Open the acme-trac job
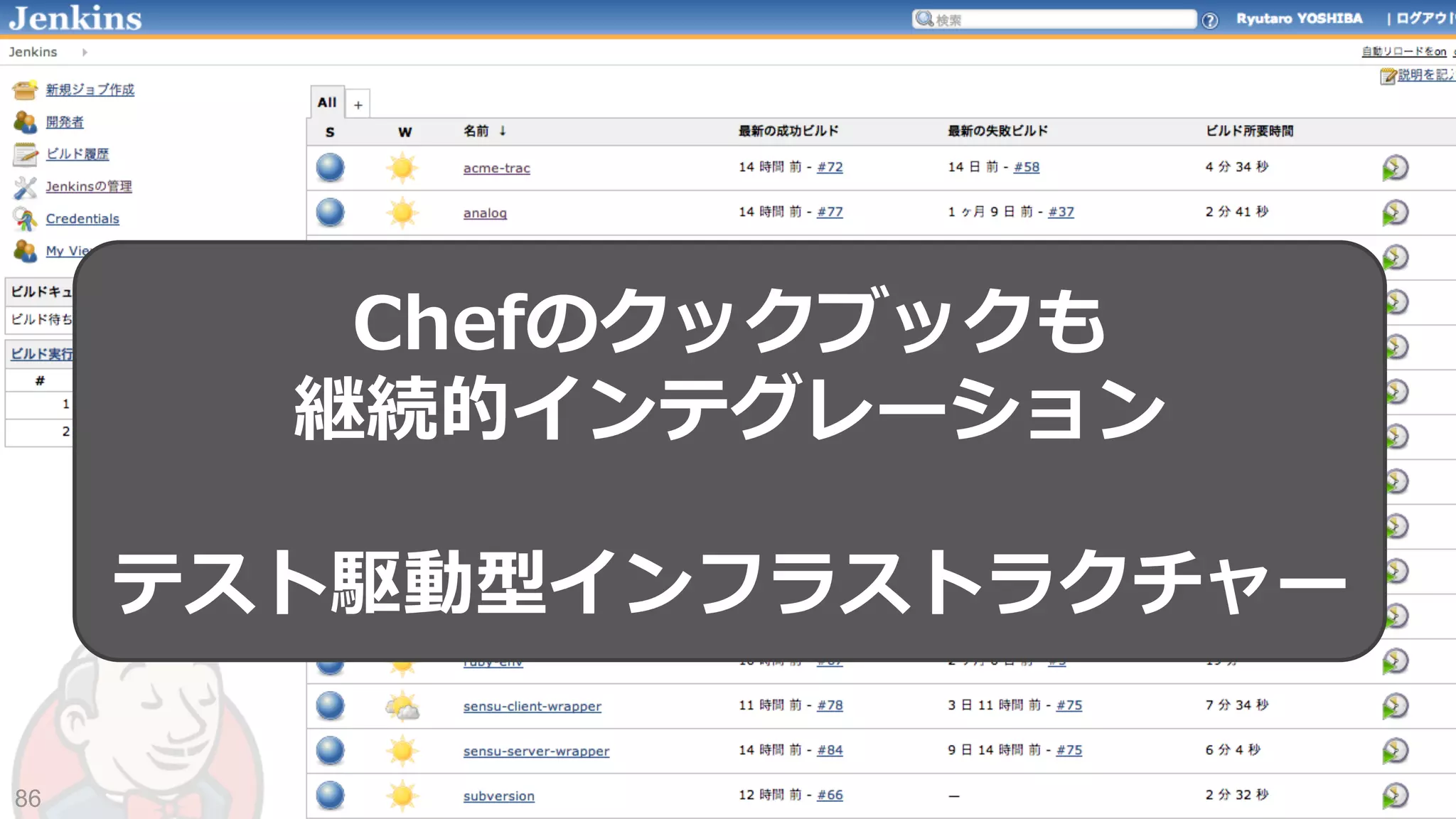Screen dimensions: 1456x819 tap(497, 168)
